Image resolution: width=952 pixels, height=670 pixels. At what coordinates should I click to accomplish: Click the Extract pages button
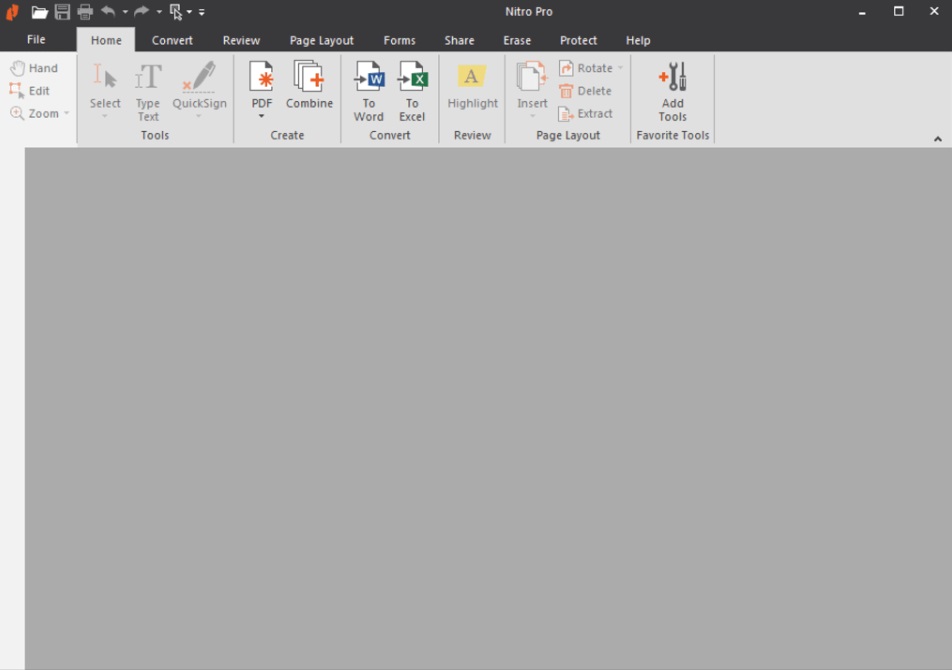586,114
